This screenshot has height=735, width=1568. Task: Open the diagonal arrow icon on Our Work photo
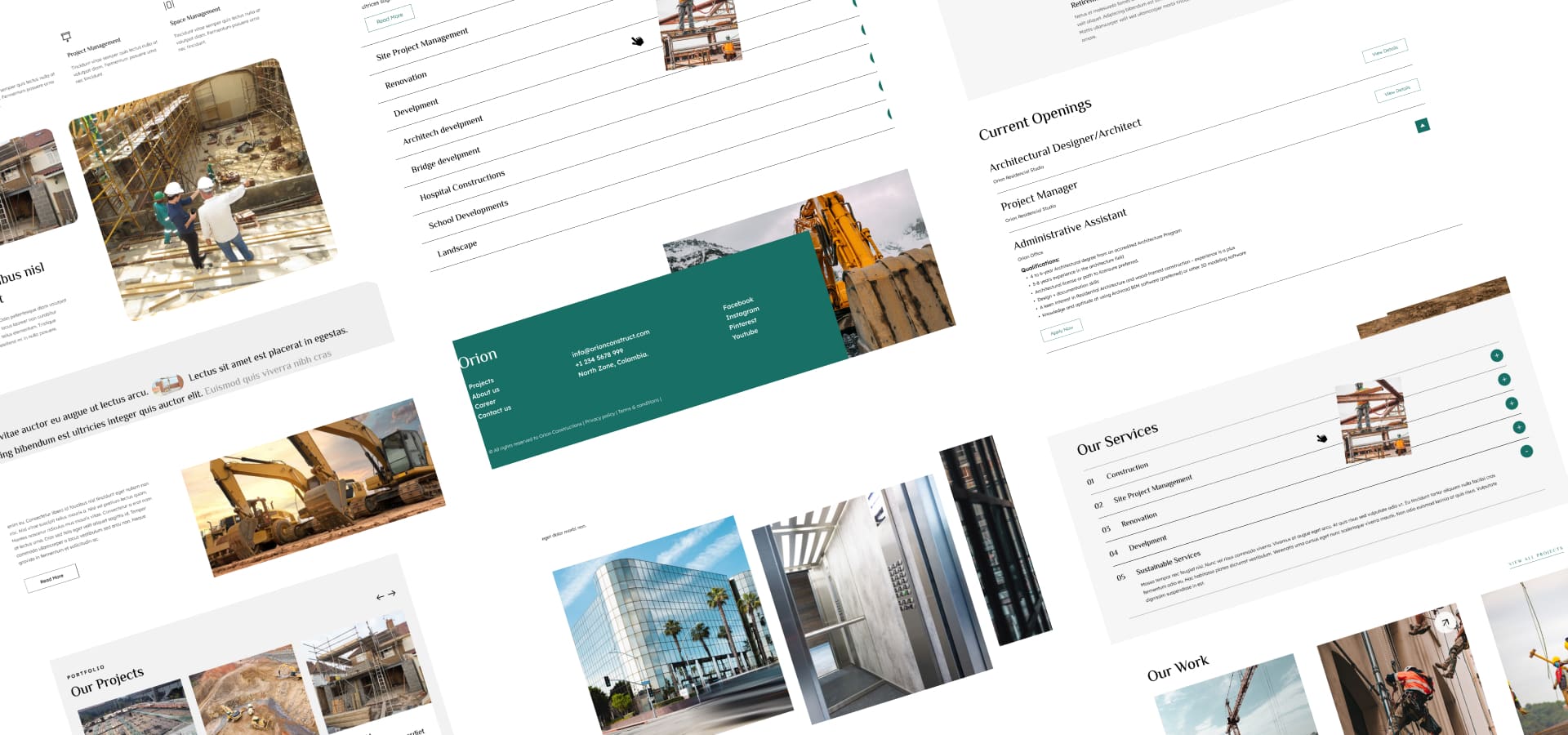1445,622
